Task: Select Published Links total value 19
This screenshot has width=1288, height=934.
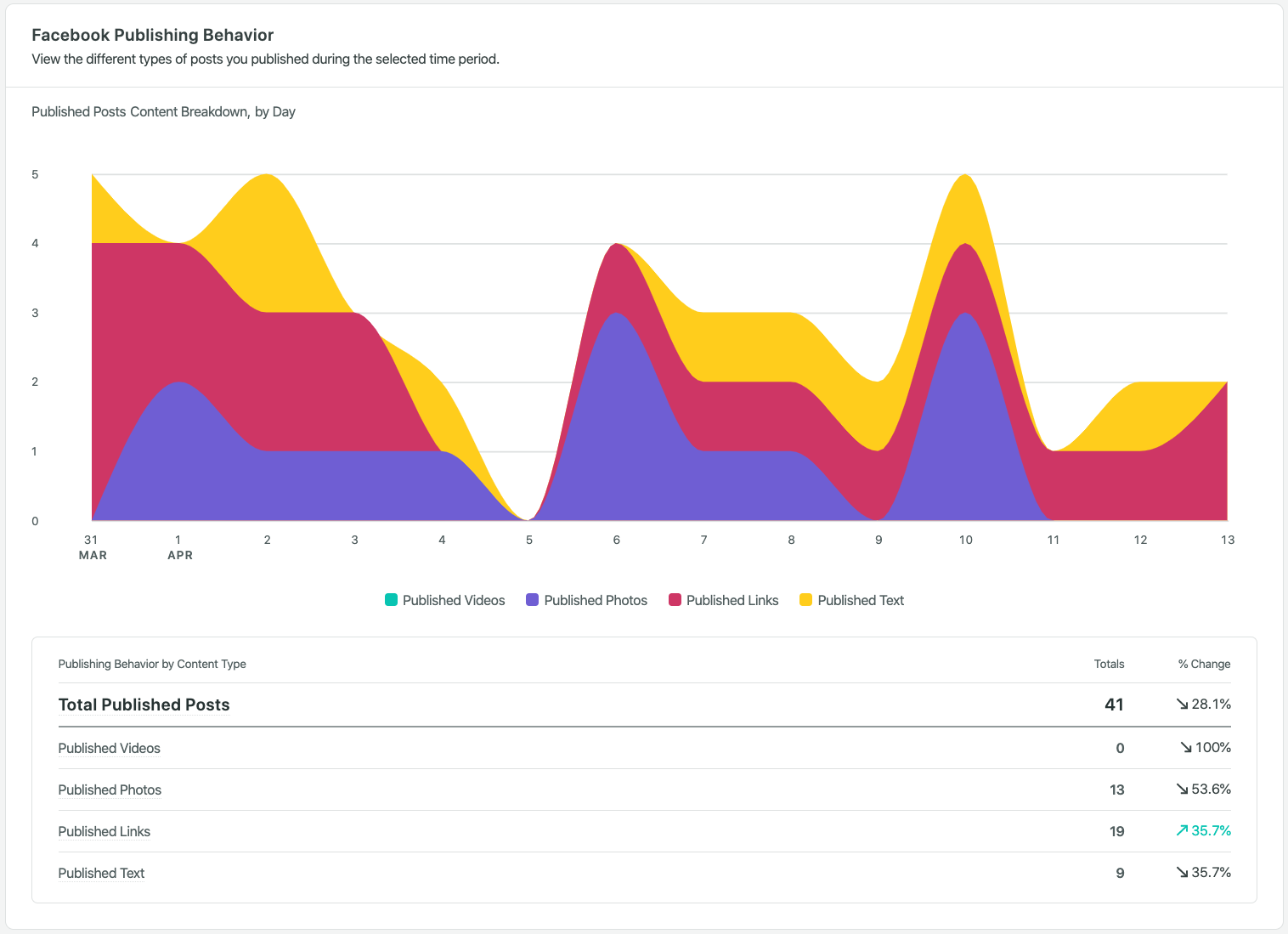Action: point(1116,831)
